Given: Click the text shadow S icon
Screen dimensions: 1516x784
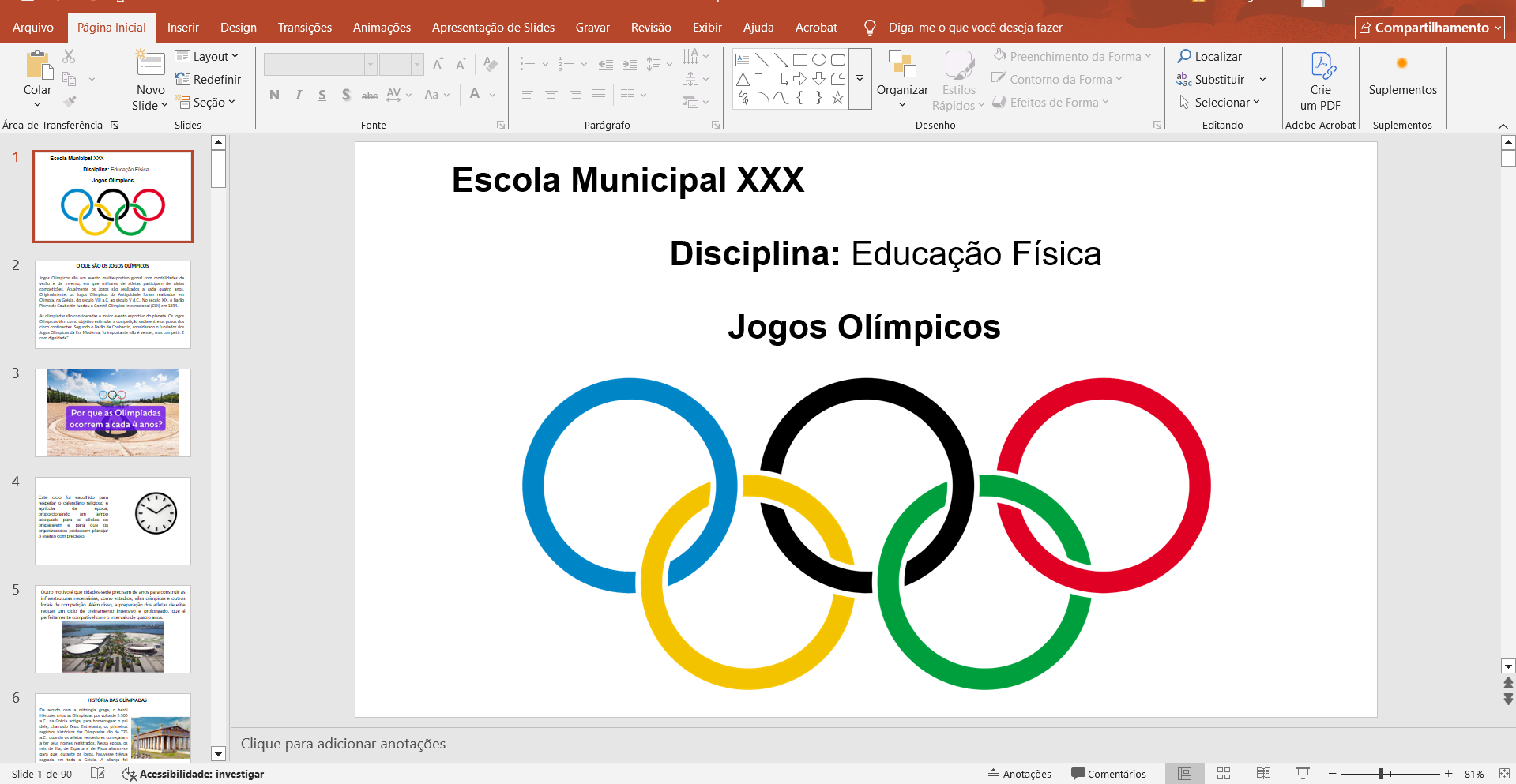Looking at the screenshot, I should point(346,95).
